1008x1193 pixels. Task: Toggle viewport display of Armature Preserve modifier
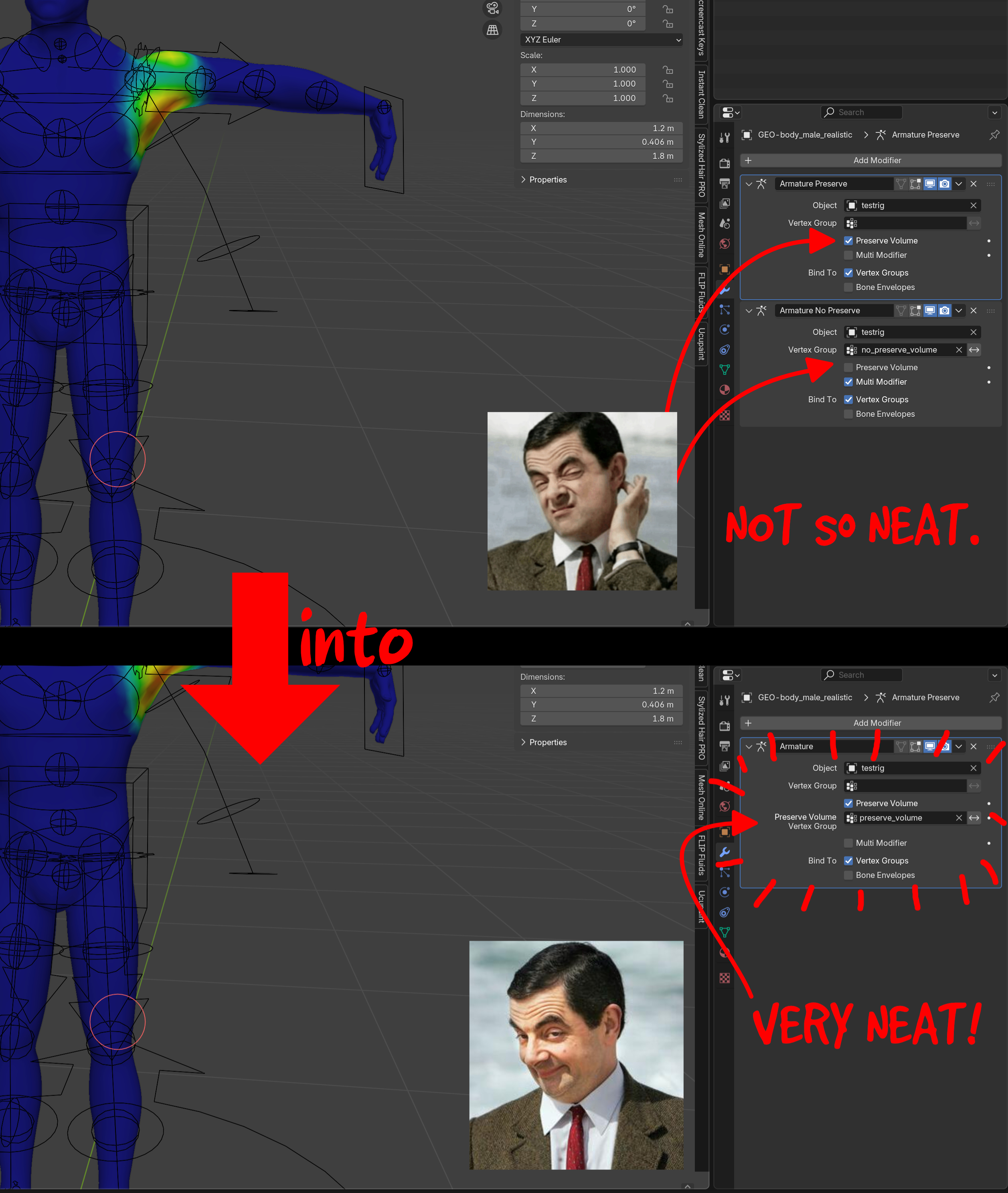pyautogui.click(x=930, y=183)
